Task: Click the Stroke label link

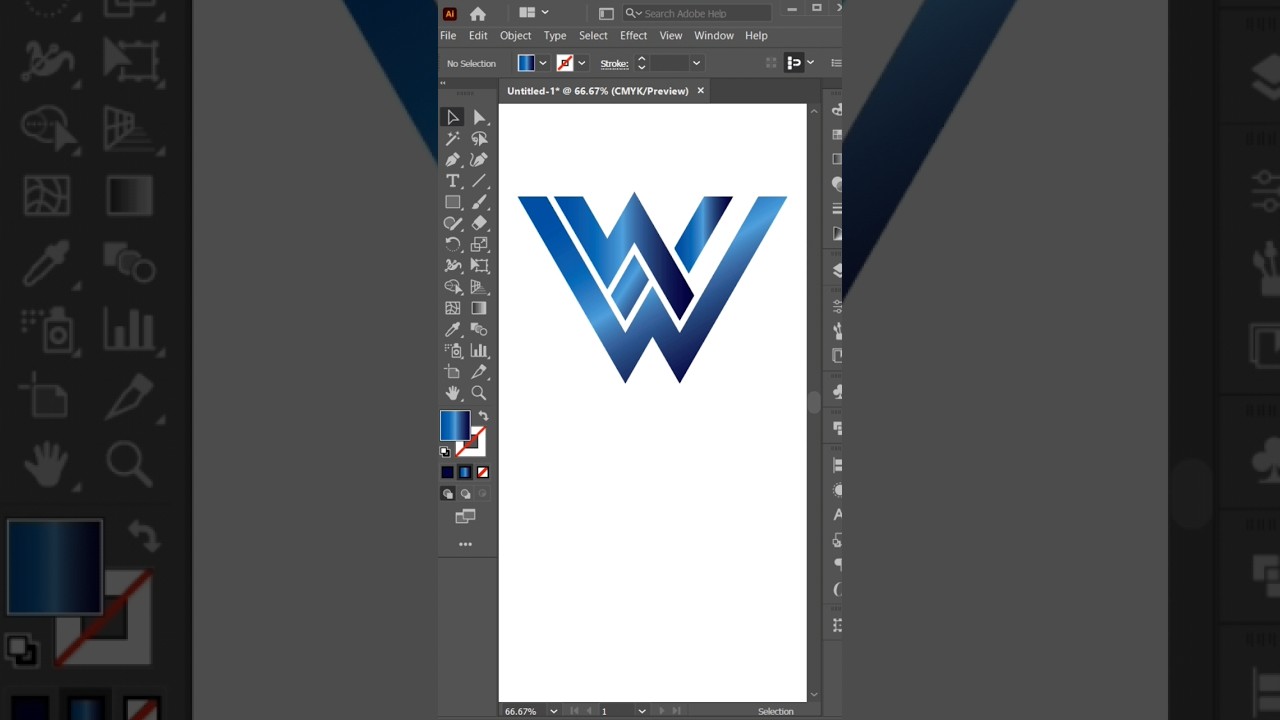Action: (614, 63)
